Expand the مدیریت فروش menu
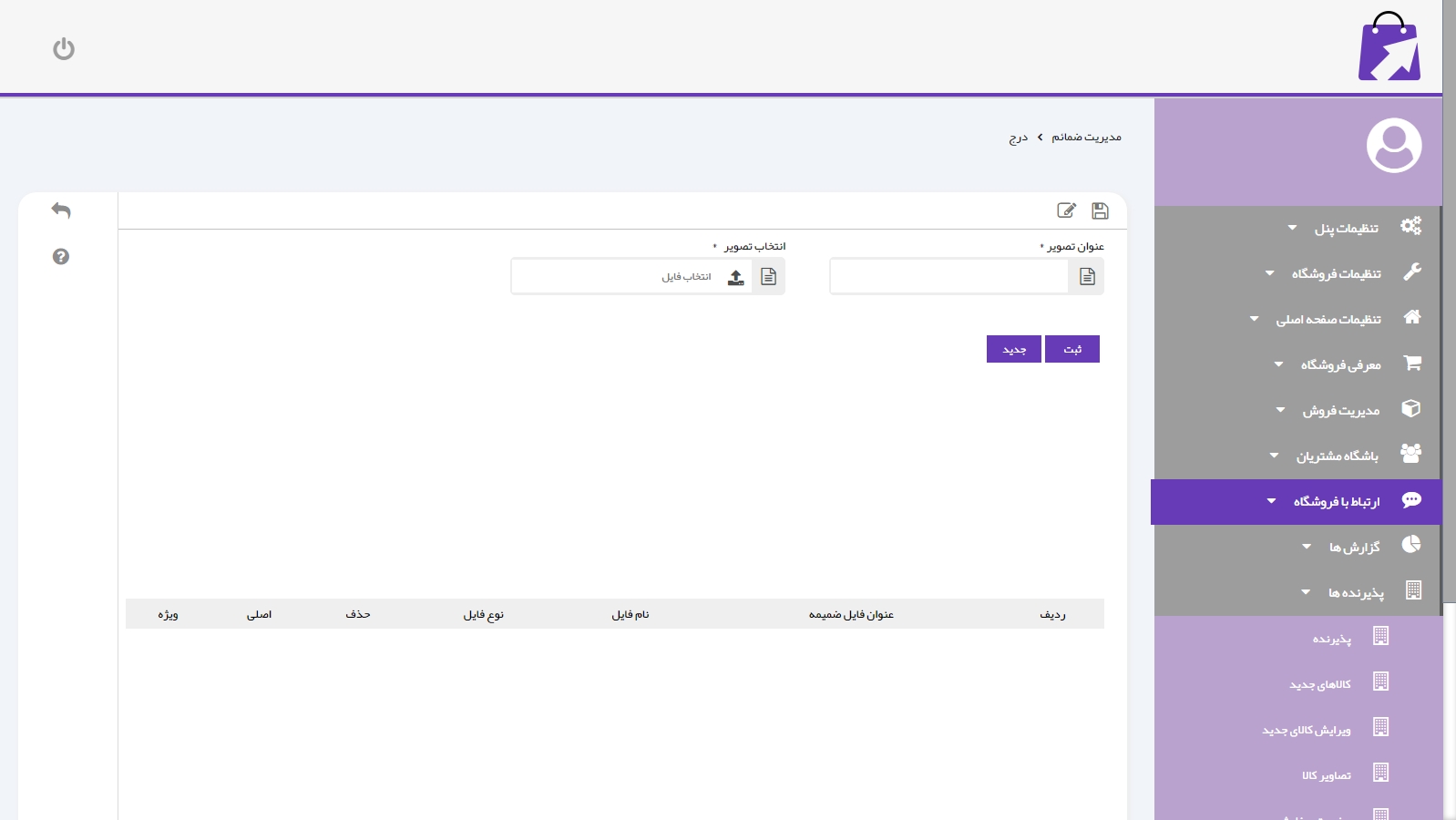Viewport: 1456px width, 820px height. click(x=1340, y=410)
